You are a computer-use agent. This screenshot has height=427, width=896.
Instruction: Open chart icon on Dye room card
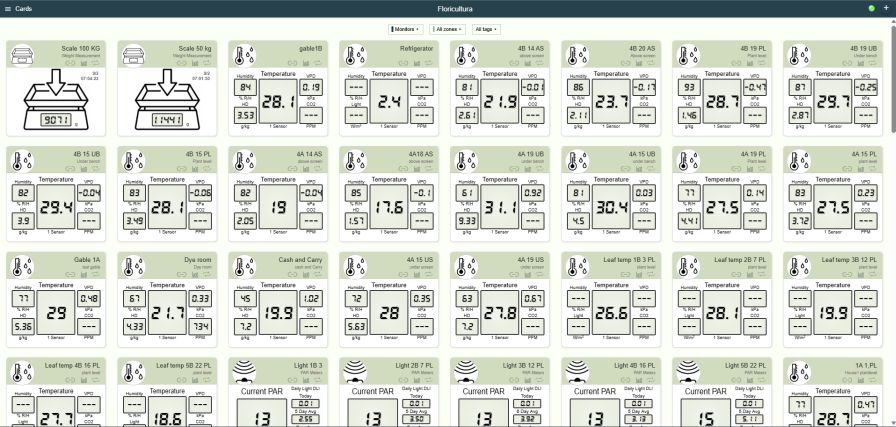[194, 274]
